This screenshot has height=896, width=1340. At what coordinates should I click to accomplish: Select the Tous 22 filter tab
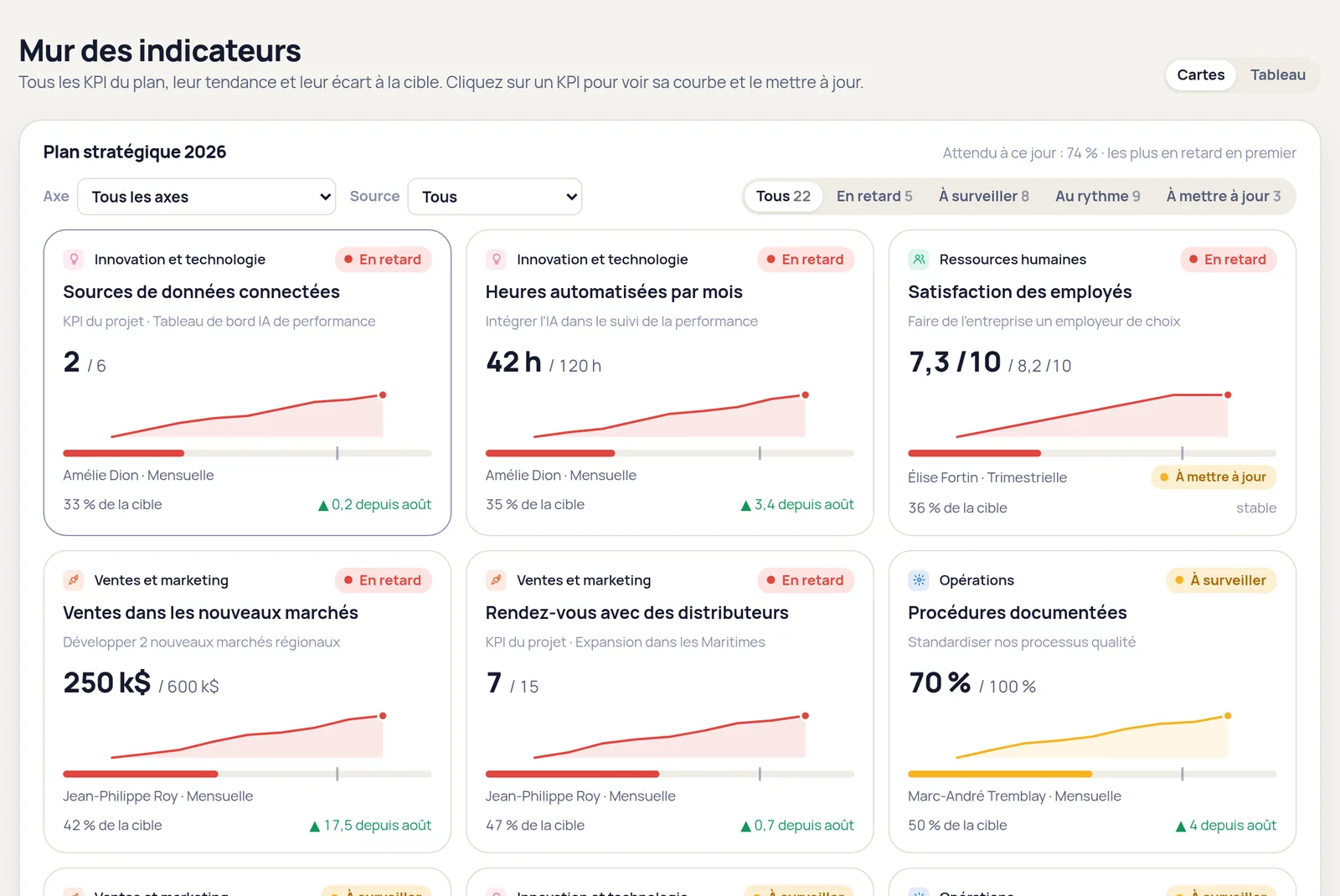pos(783,196)
